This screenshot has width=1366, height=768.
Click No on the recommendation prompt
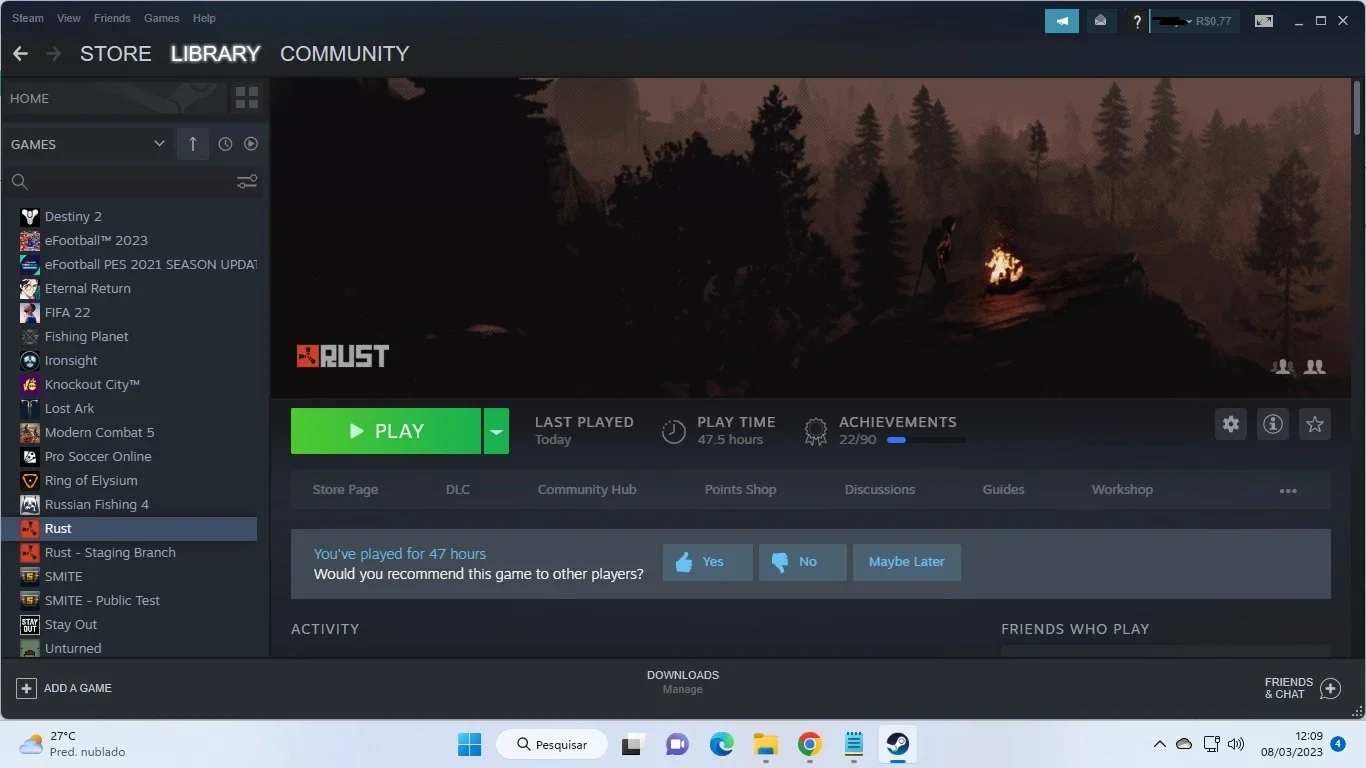coord(803,562)
